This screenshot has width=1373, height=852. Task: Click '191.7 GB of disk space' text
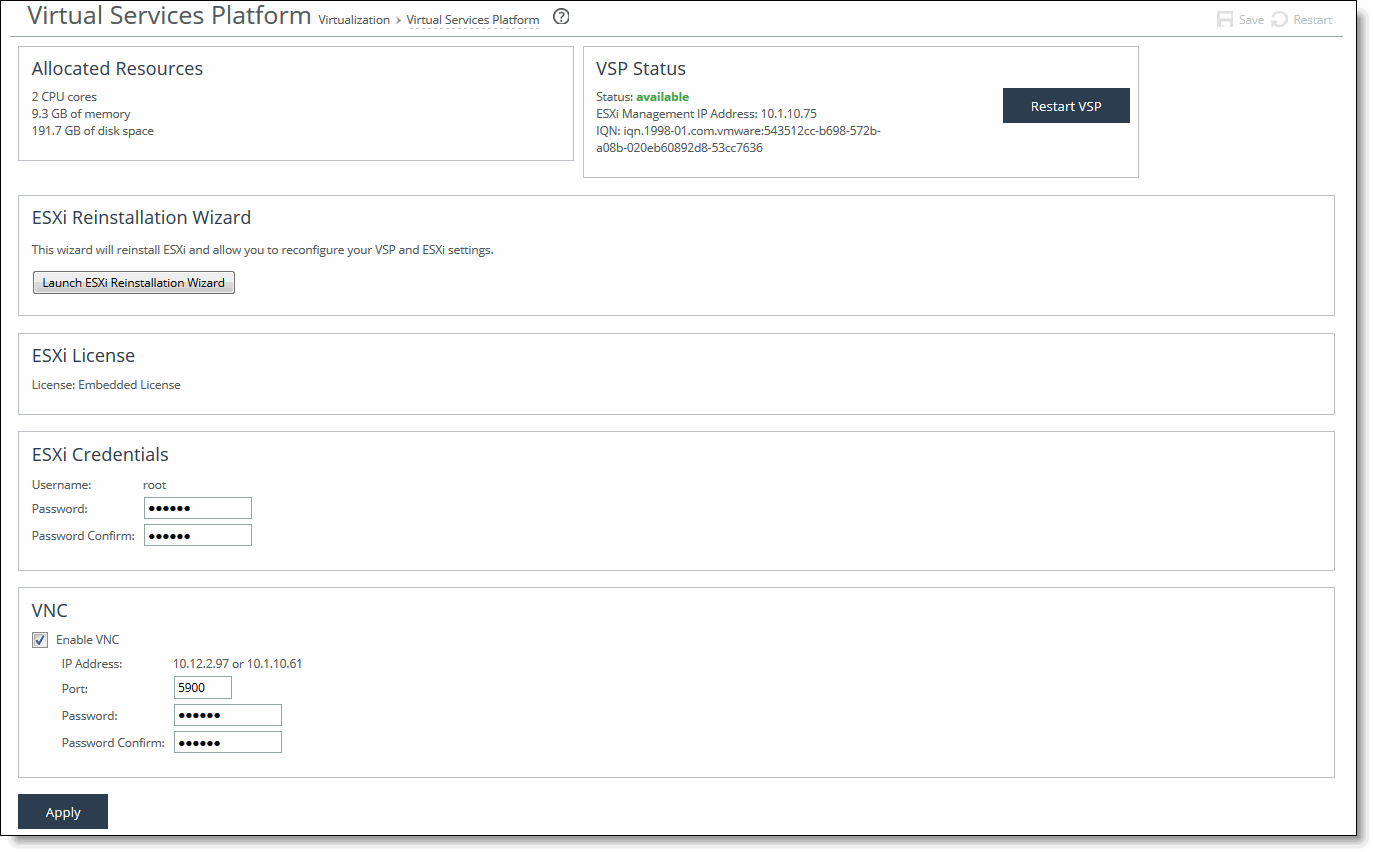93,131
